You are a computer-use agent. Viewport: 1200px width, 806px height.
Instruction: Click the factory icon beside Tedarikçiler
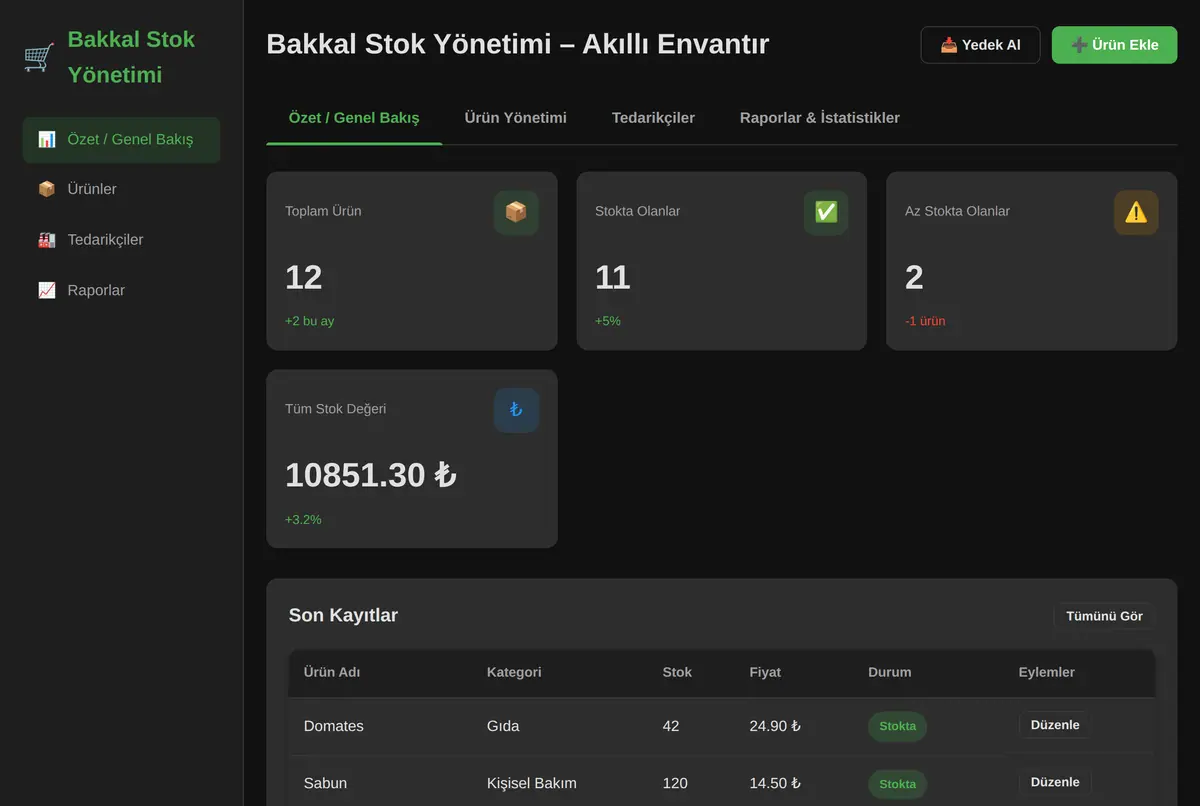[x=47, y=240]
